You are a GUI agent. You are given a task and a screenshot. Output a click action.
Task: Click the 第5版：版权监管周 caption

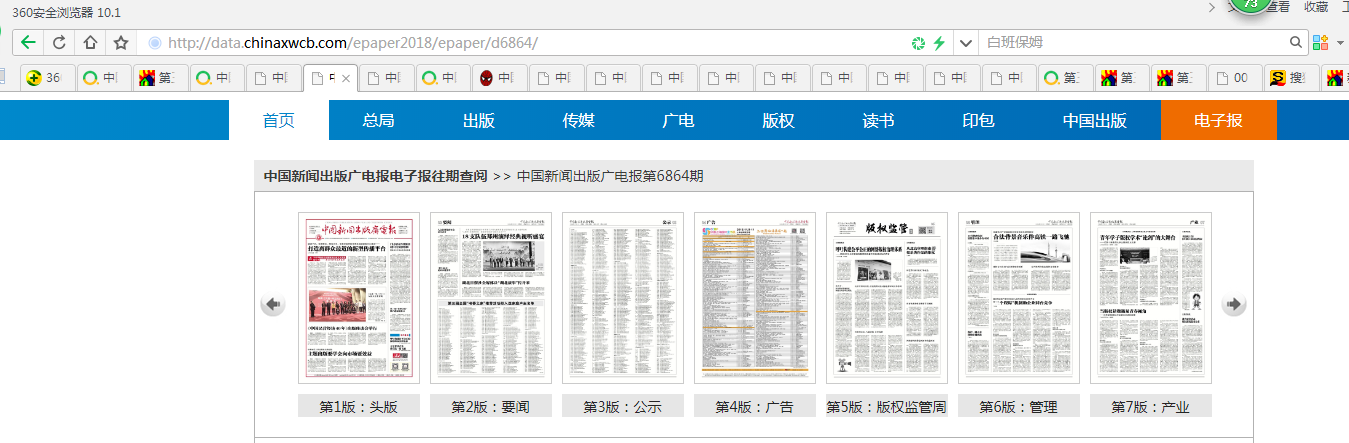coord(887,407)
